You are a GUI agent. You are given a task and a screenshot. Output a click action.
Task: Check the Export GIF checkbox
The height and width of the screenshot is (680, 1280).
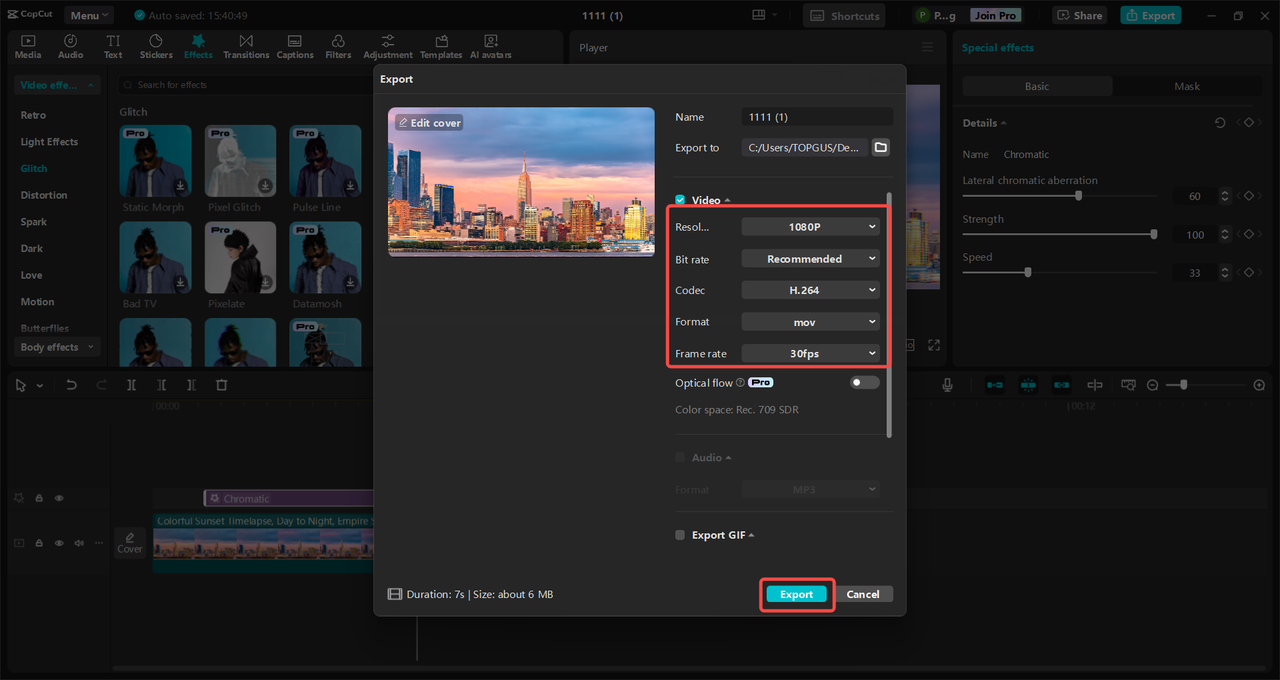(x=680, y=535)
